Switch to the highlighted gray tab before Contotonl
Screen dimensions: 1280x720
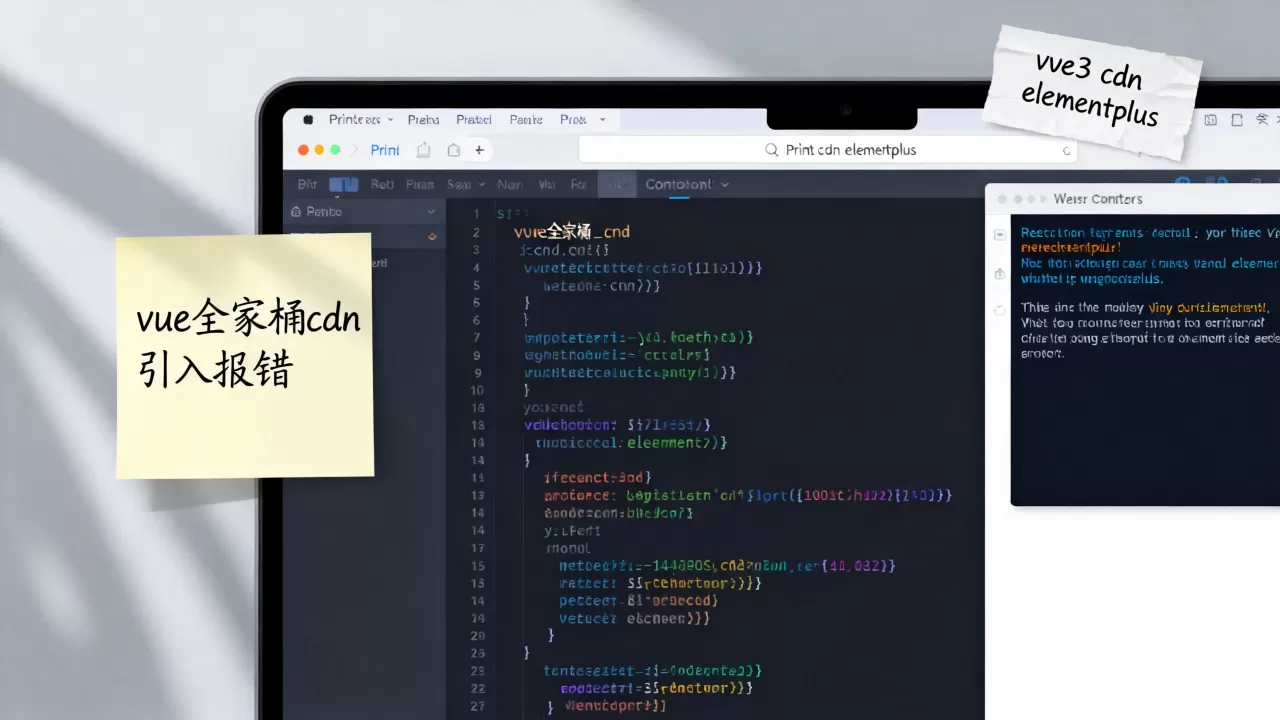coord(617,185)
